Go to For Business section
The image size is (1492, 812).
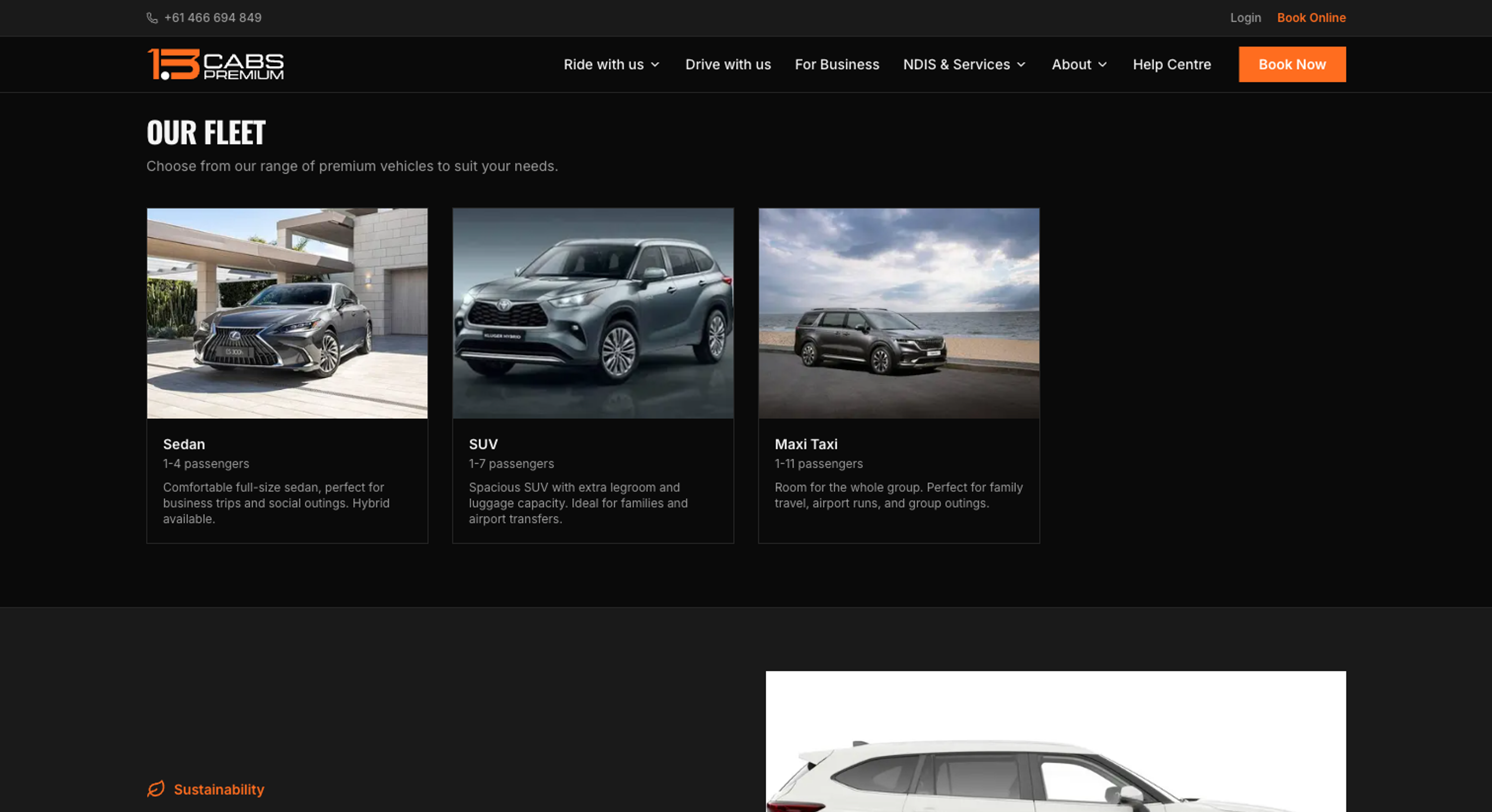837,64
